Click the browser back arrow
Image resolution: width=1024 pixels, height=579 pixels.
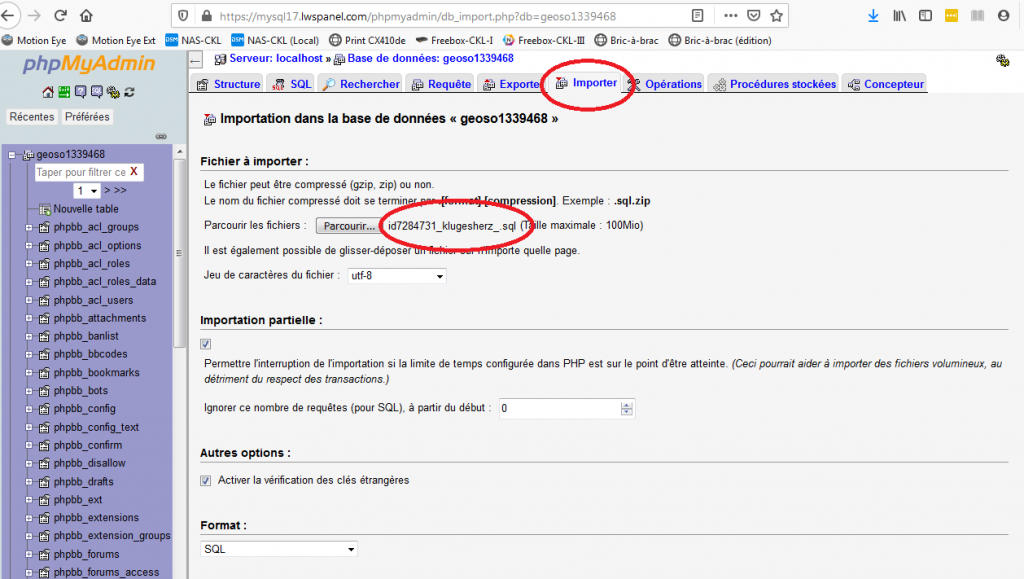coord(8,16)
